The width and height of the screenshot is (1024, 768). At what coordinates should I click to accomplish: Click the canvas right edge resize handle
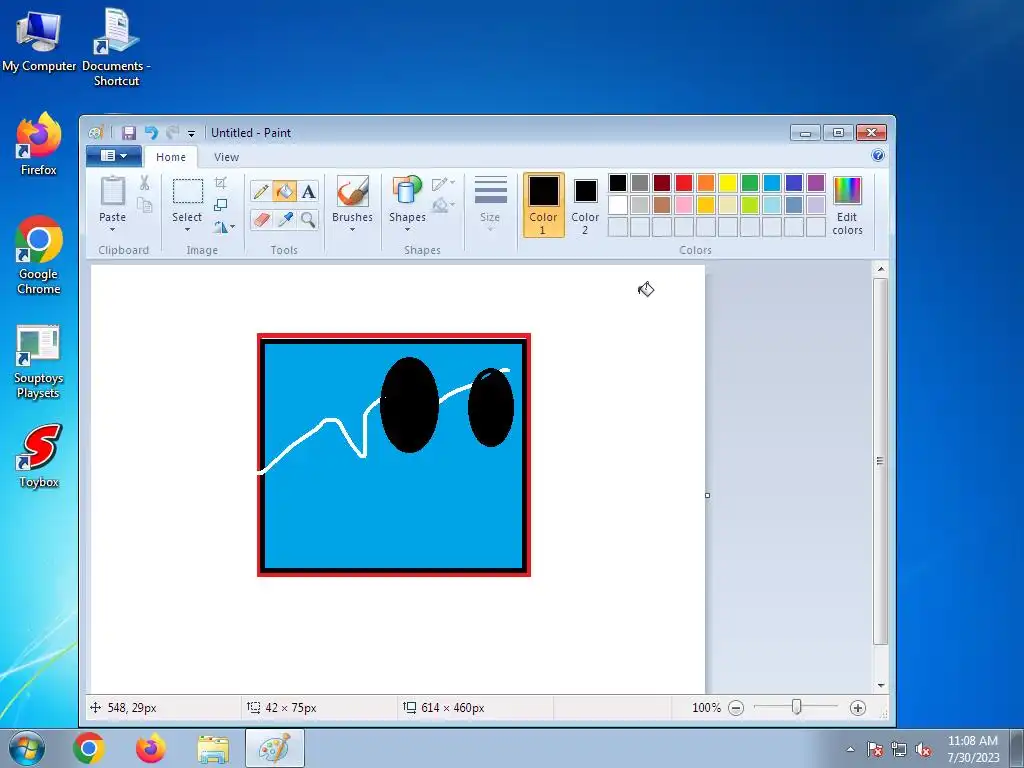tap(707, 495)
